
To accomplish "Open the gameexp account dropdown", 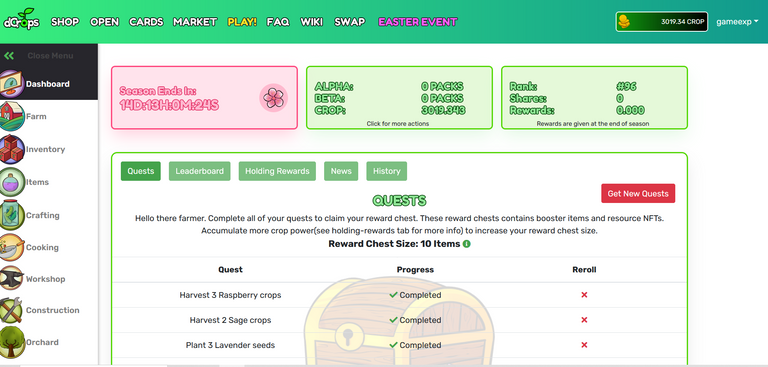I will click(737, 22).
